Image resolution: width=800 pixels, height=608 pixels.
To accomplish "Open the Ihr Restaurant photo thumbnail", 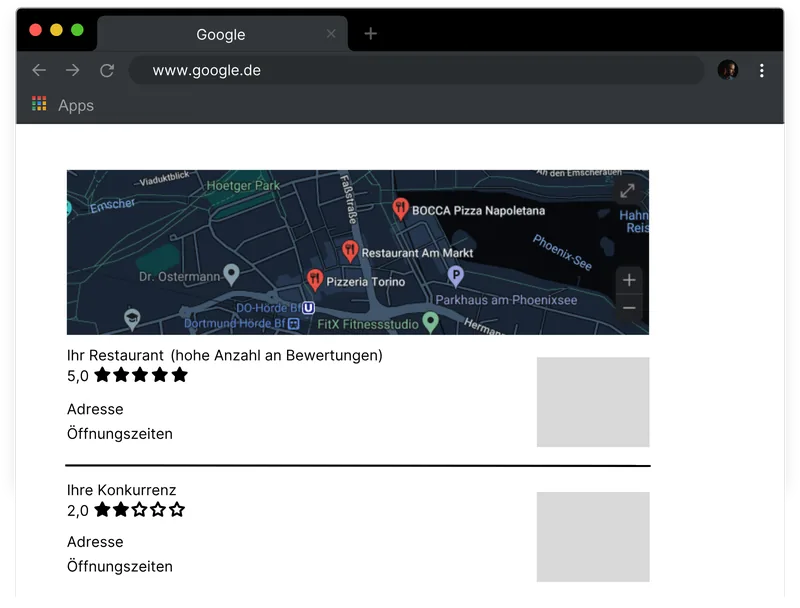I will tap(593, 402).
